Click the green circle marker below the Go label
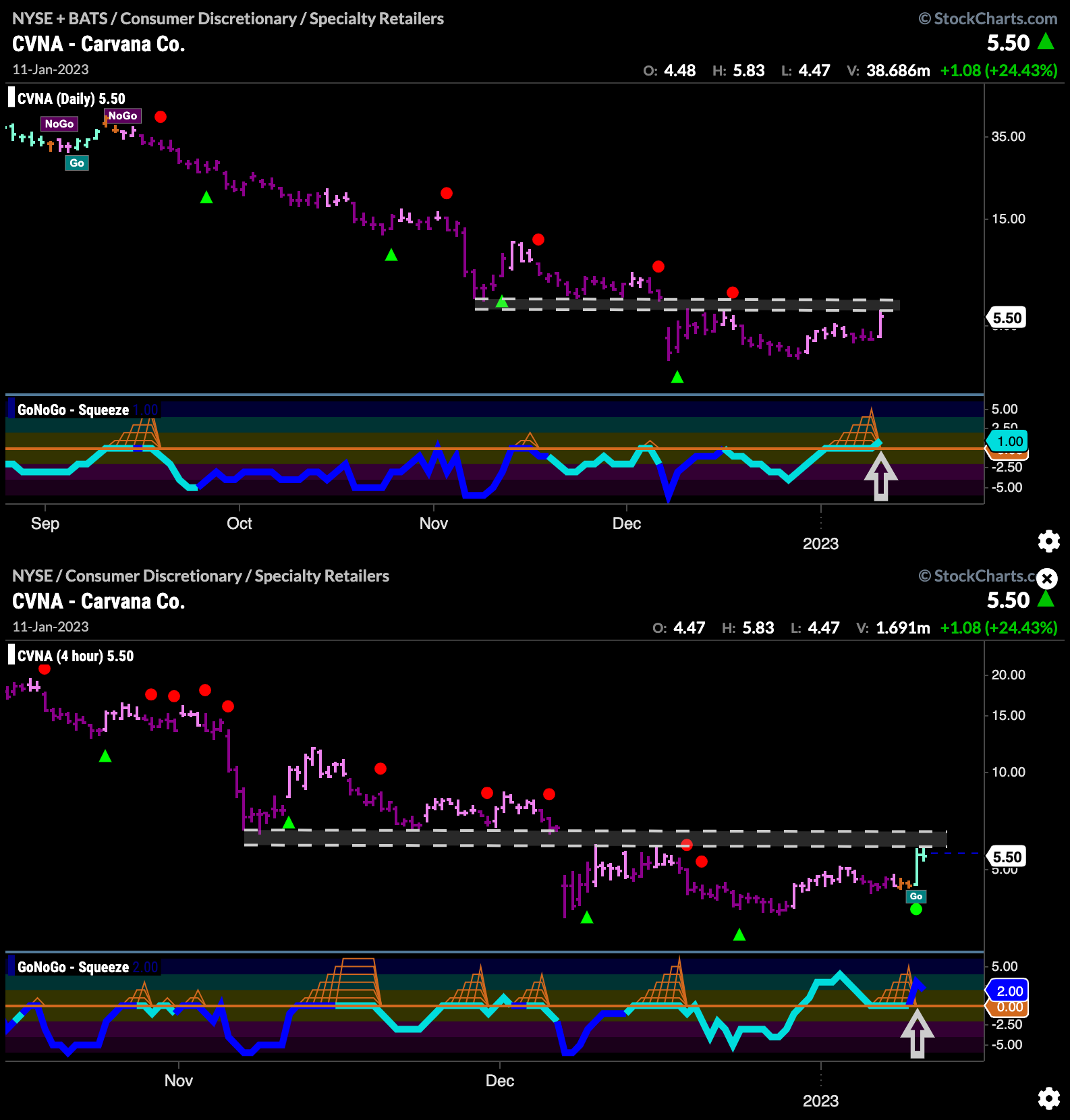 tap(916, 909)
